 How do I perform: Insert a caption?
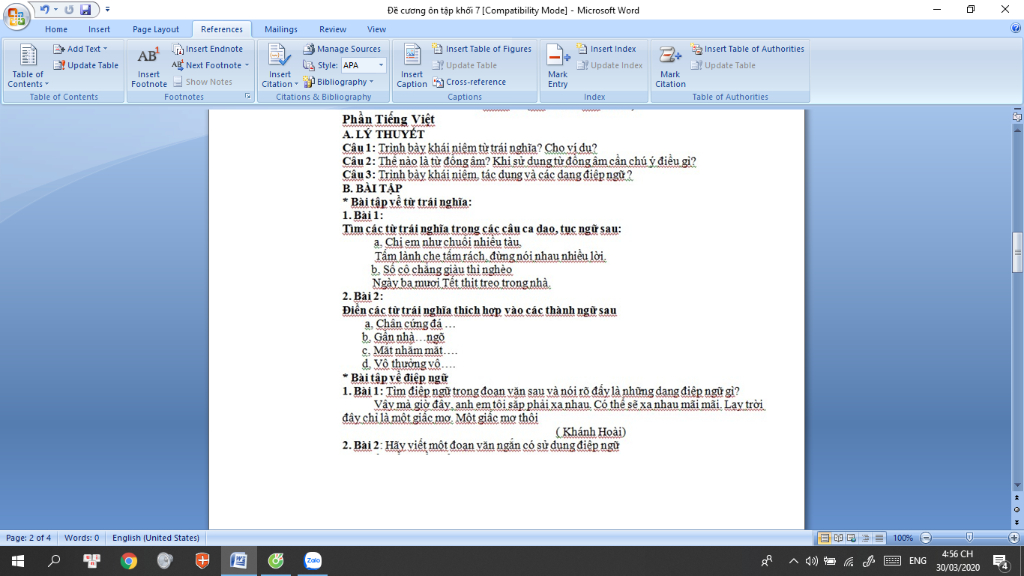point(411,65)
